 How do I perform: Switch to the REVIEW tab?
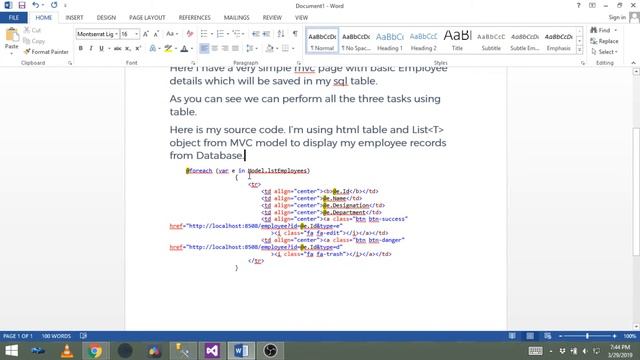pyautogui.click(x=272, y=18)
